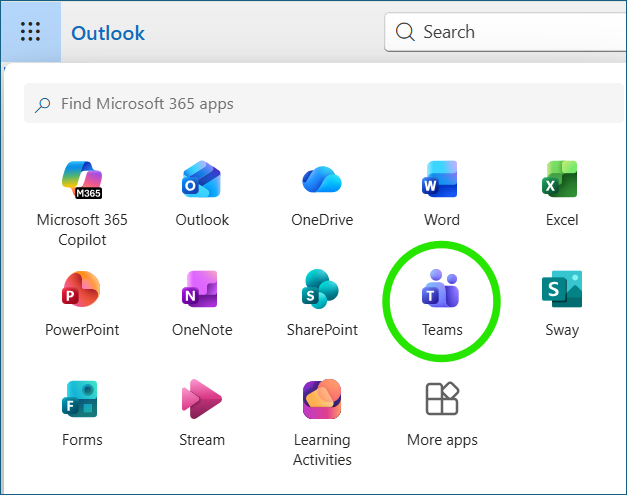
Task: Open the Teams app
Action: (x=442, y=304)
